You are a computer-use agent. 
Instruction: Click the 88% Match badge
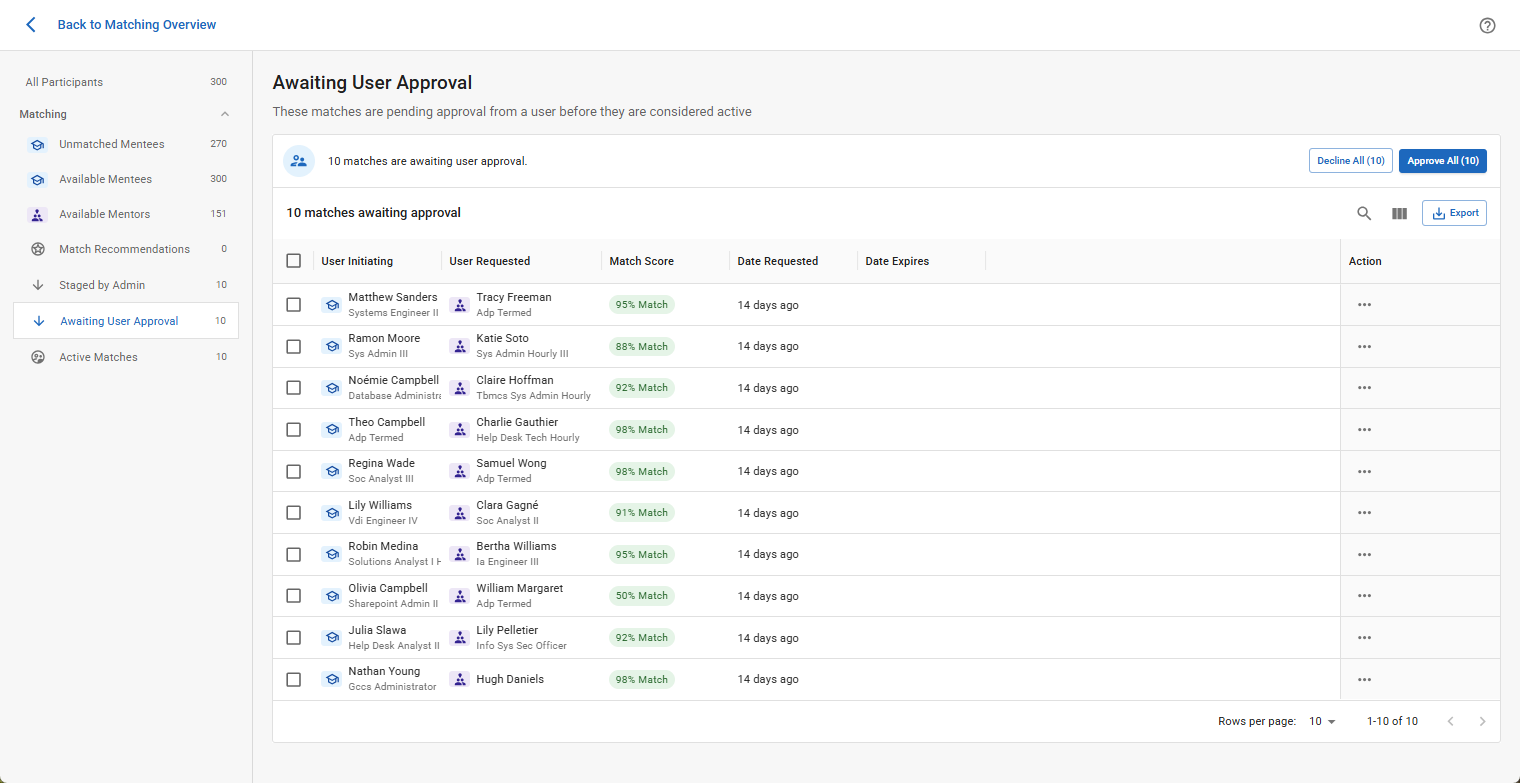[642, 346]
